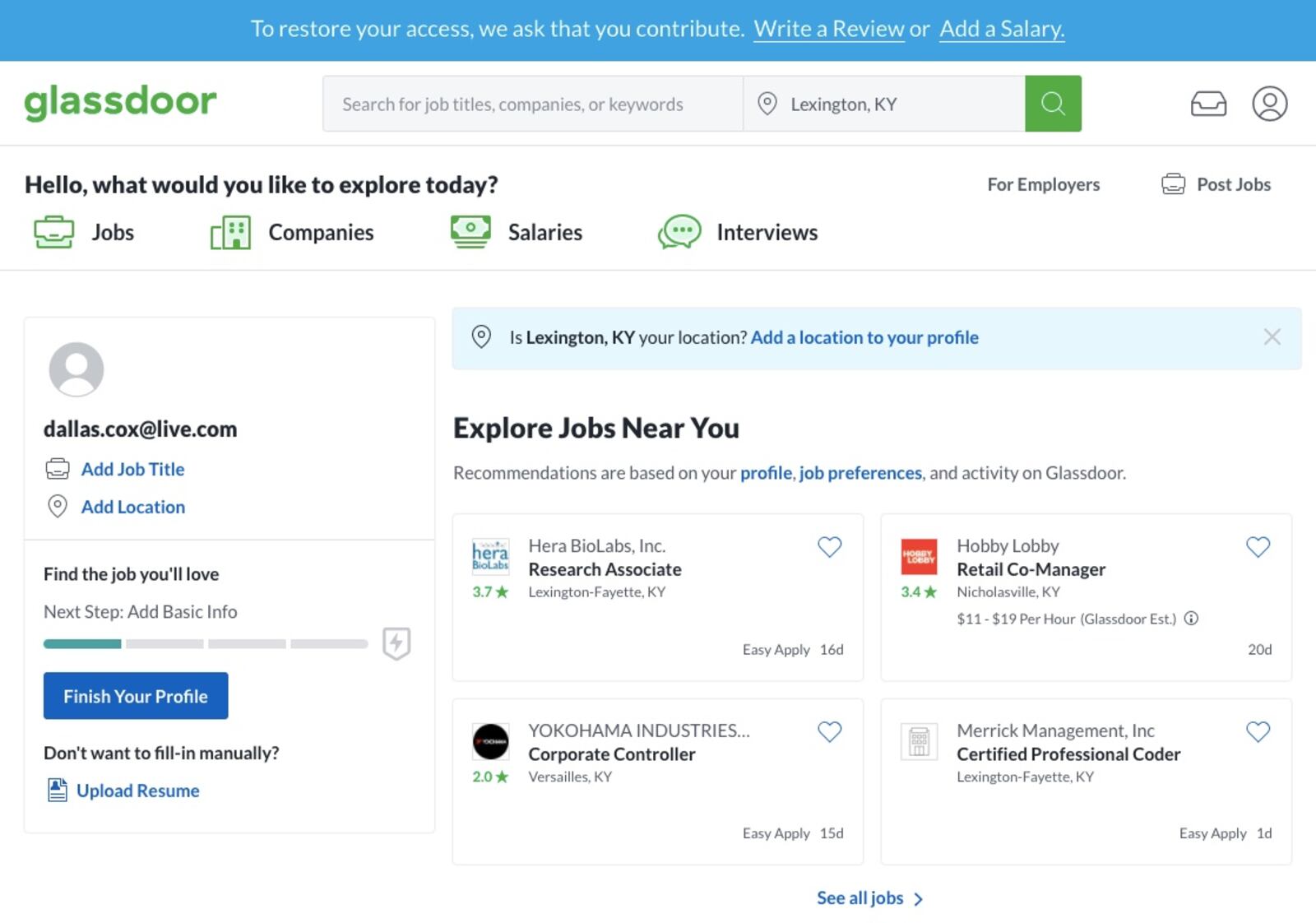Open the Interviews section
The image size is (1316, 923).
tap(767, 233)
